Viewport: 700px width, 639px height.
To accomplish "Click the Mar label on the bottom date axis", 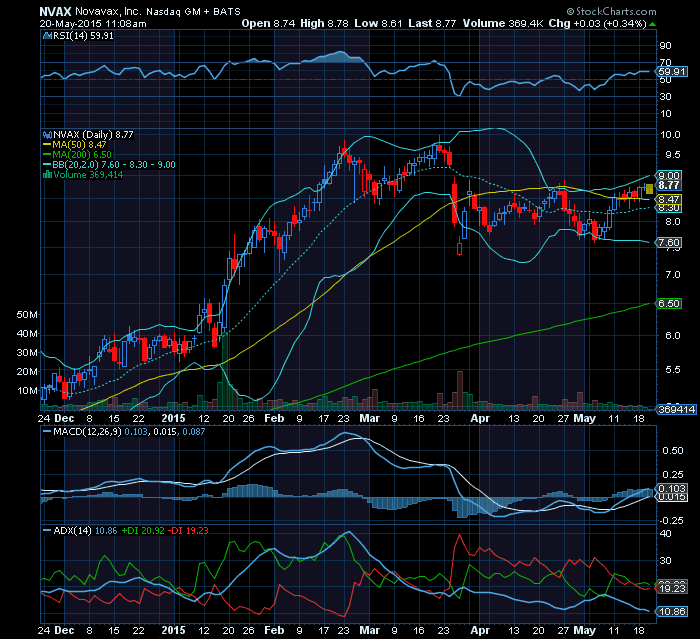I will (x=370, y=631).
